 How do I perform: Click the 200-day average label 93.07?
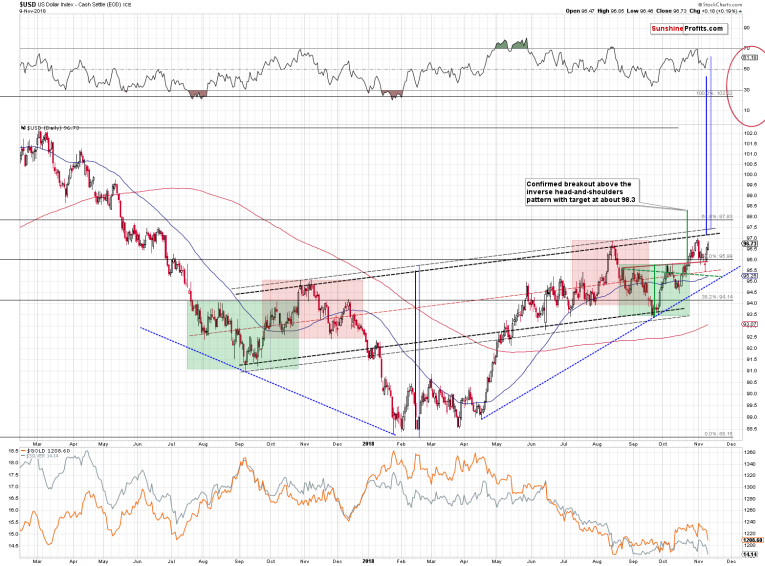tap(750, 324)
